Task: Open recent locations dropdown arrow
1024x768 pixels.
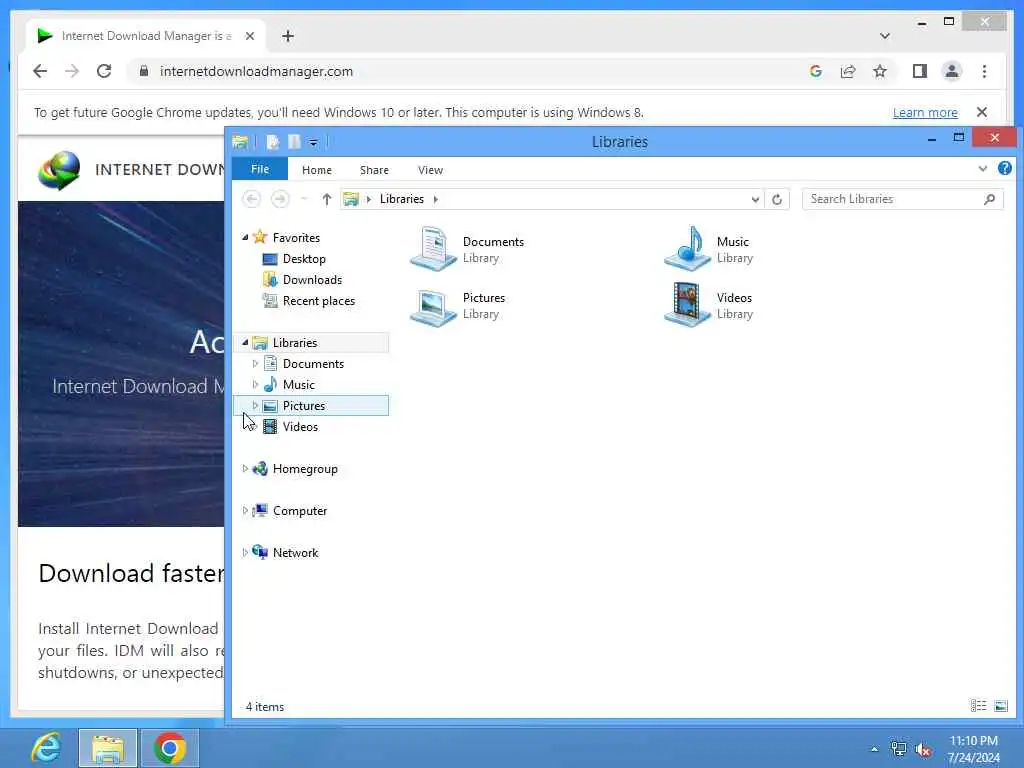Action: [x=304, y=199]
